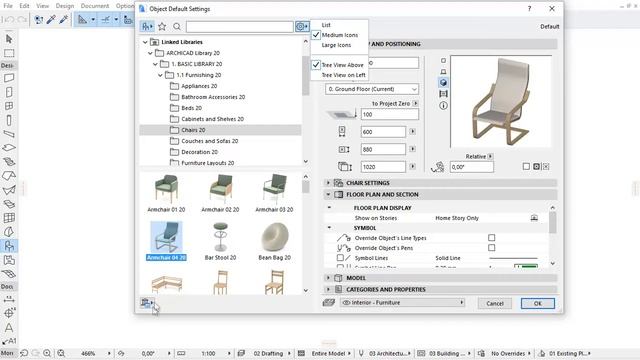Click the library search input field
The height and width of the screenshot is (360, 640).
240,27
